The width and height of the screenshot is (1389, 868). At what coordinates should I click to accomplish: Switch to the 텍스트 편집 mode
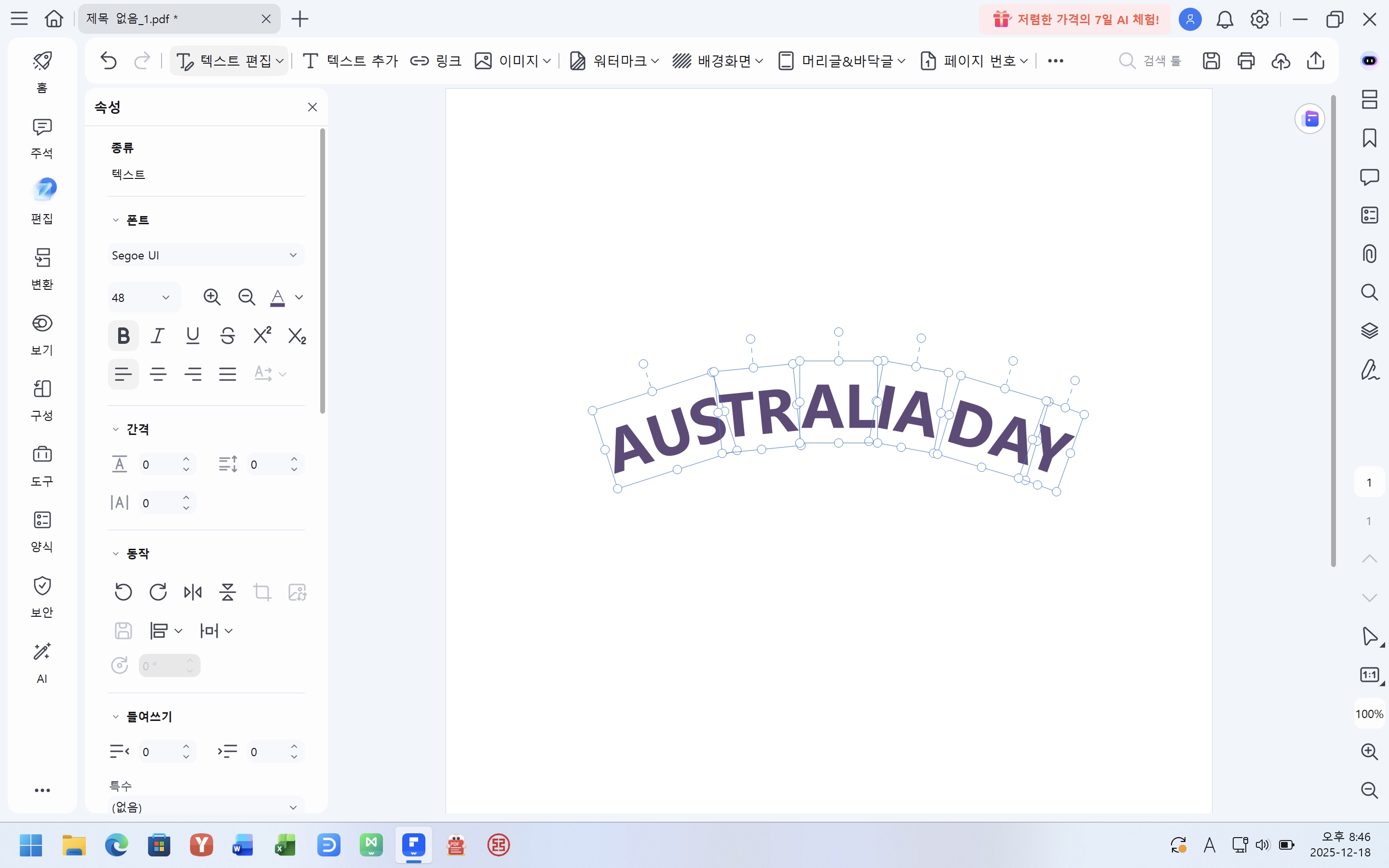[229, 61]
